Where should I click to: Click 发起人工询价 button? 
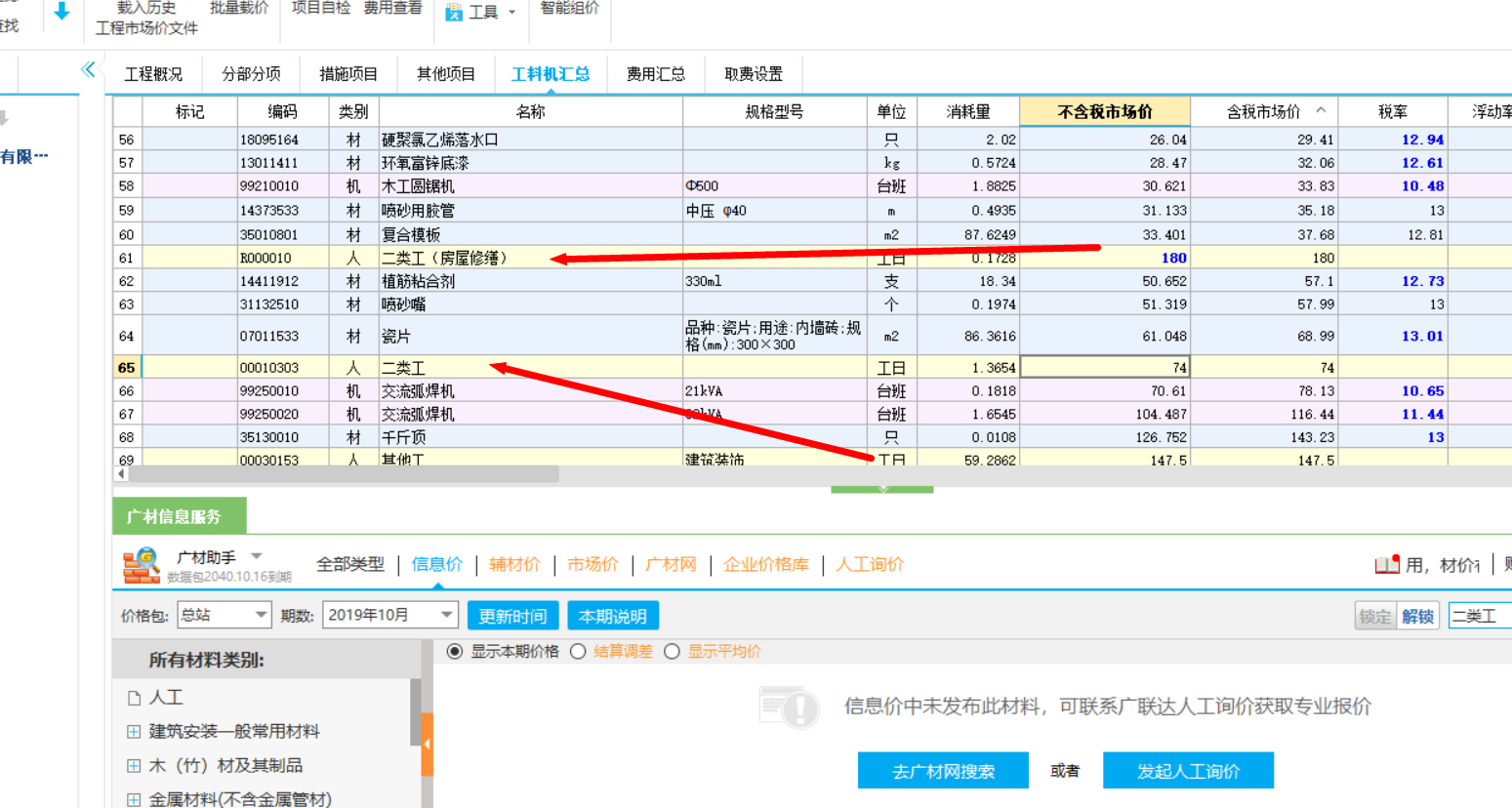(1188, 770)
